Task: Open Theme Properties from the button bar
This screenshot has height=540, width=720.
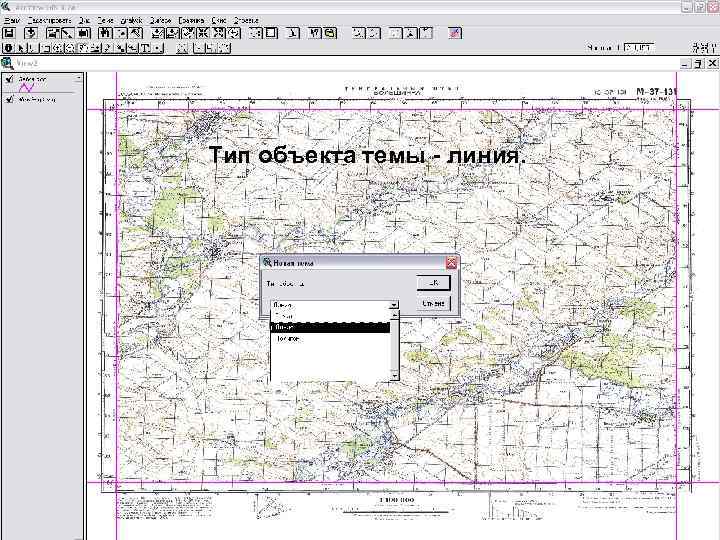Action: (x=54, y=33)
